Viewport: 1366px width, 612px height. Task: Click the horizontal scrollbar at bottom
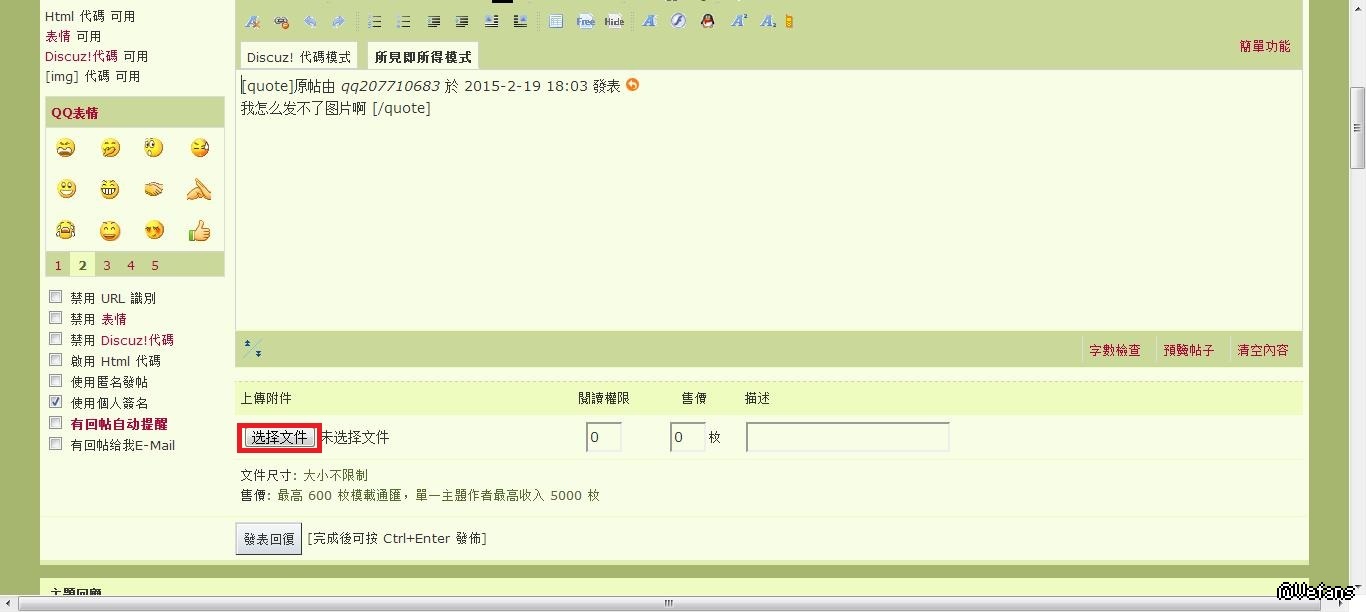(668, 603)
